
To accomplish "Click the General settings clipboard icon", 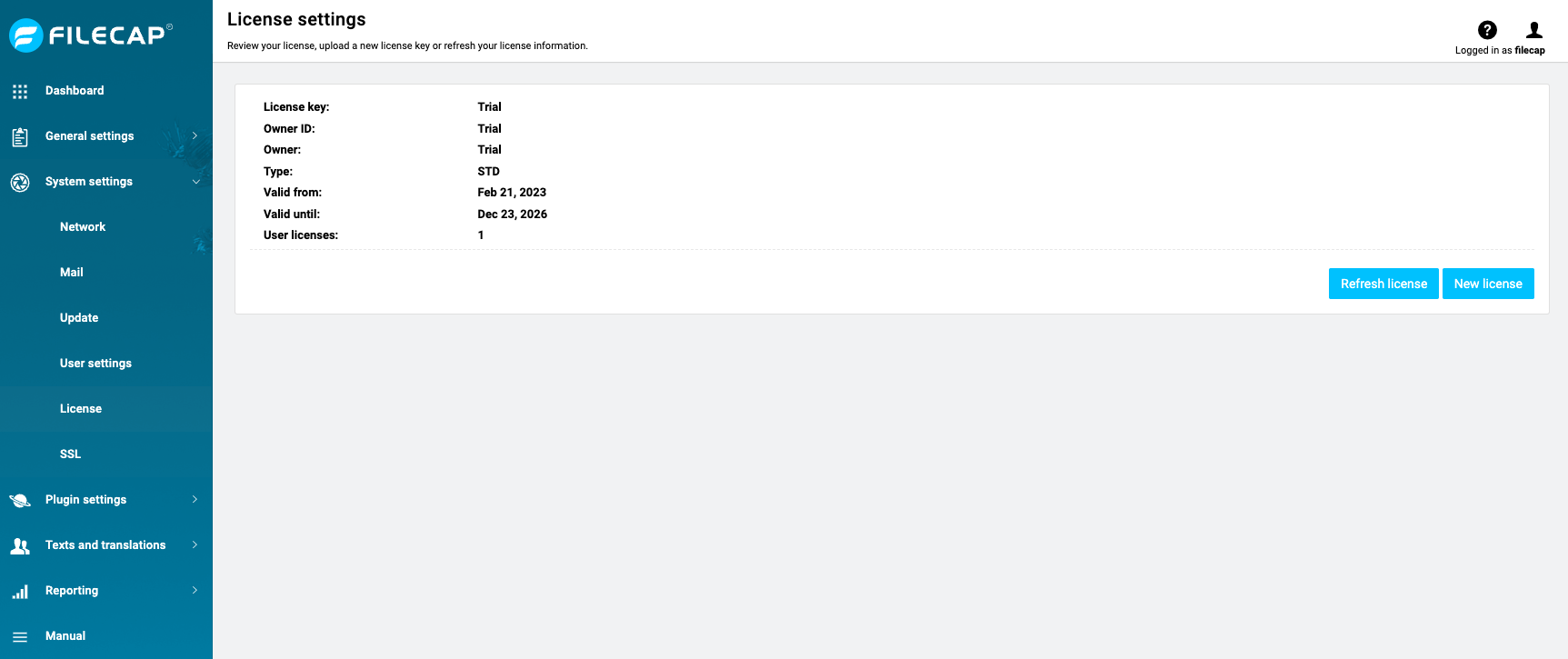I will (20, 137).
